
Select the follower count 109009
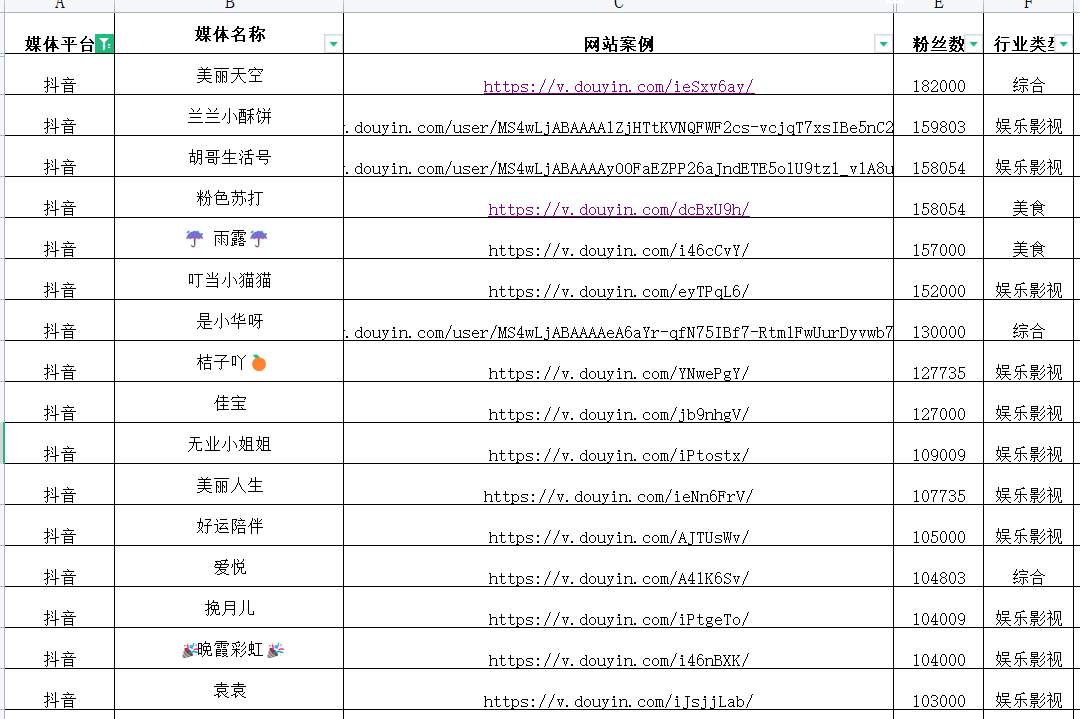(x=939, y=455)
